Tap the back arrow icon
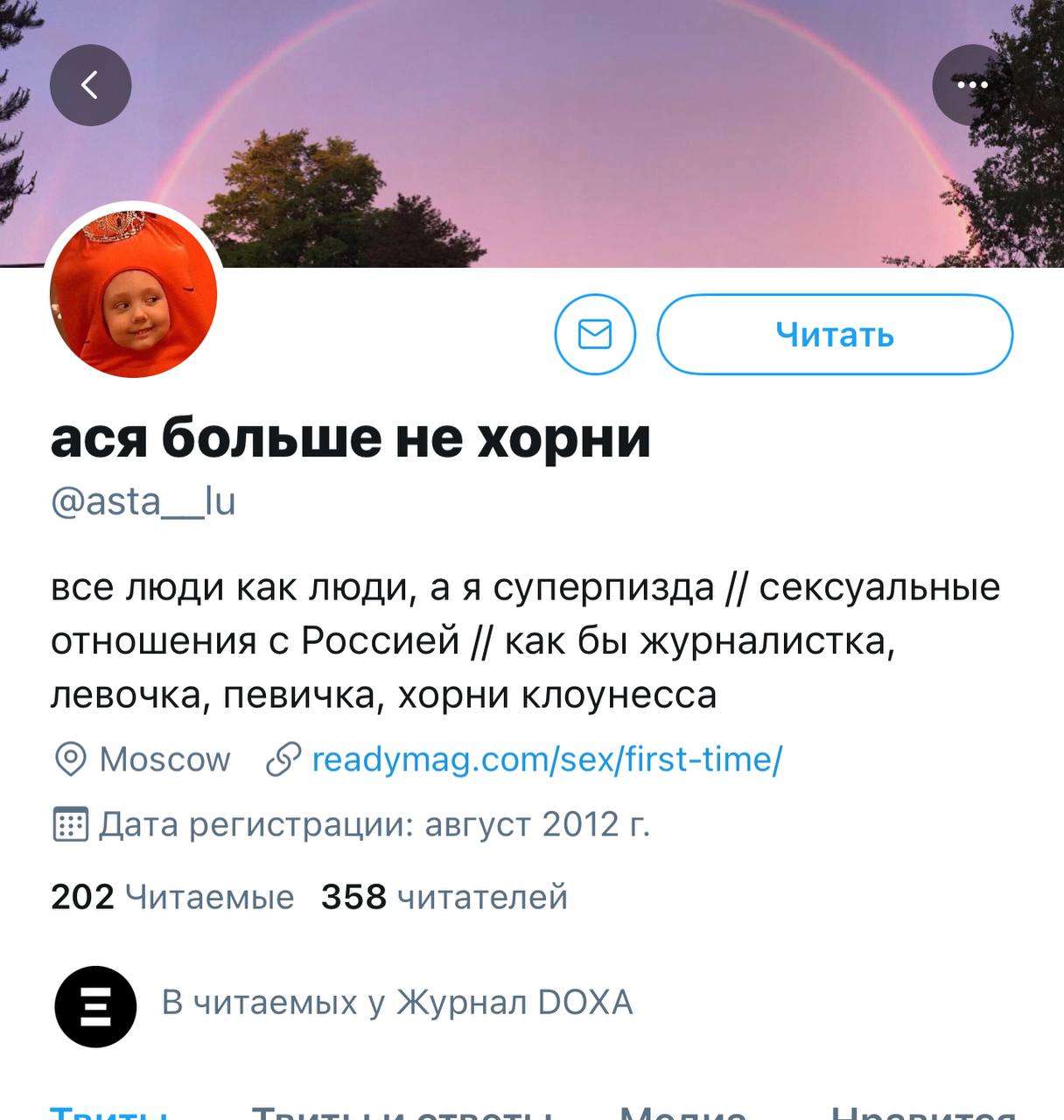1064x1120 pixels. (x=90, y=85)
